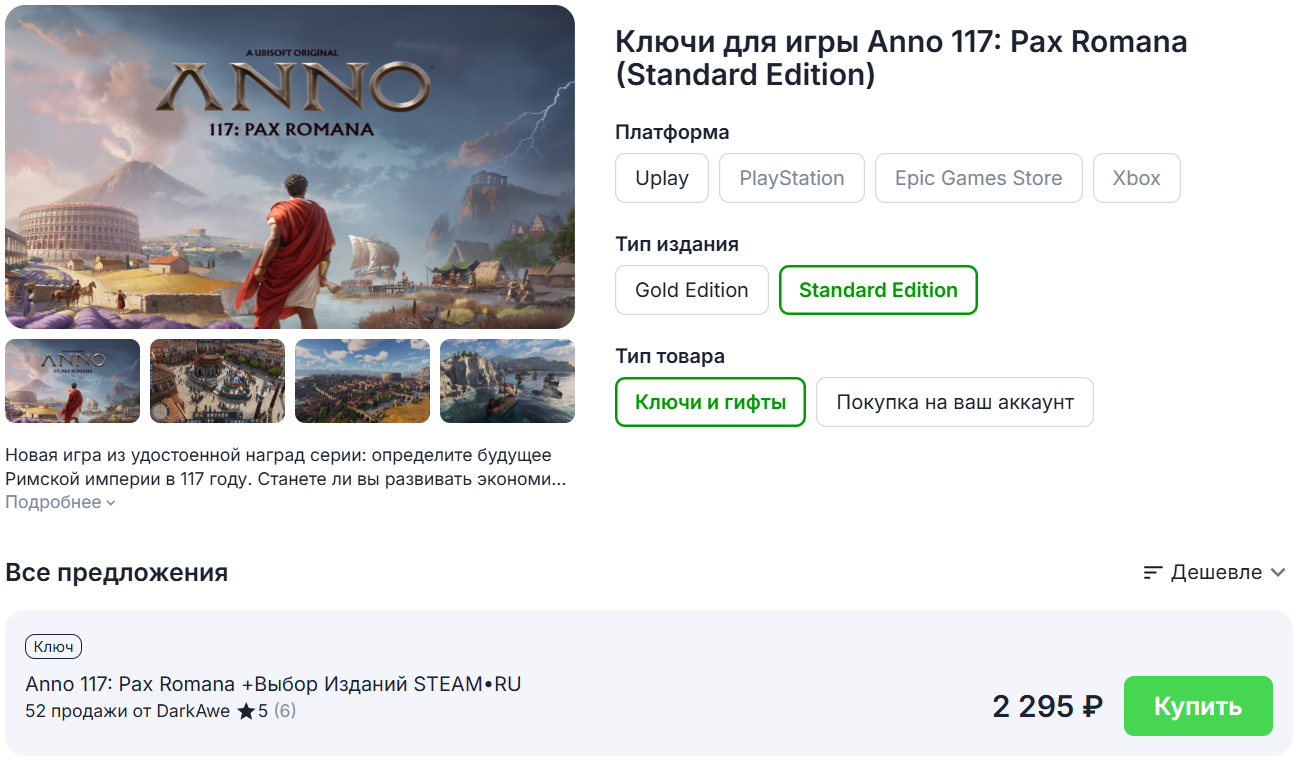Image resolution: width=1300 pixels, height=762 pixels.
Task: Open the first thumbnail with Anno cover art
Action: [x=72, y=381]
